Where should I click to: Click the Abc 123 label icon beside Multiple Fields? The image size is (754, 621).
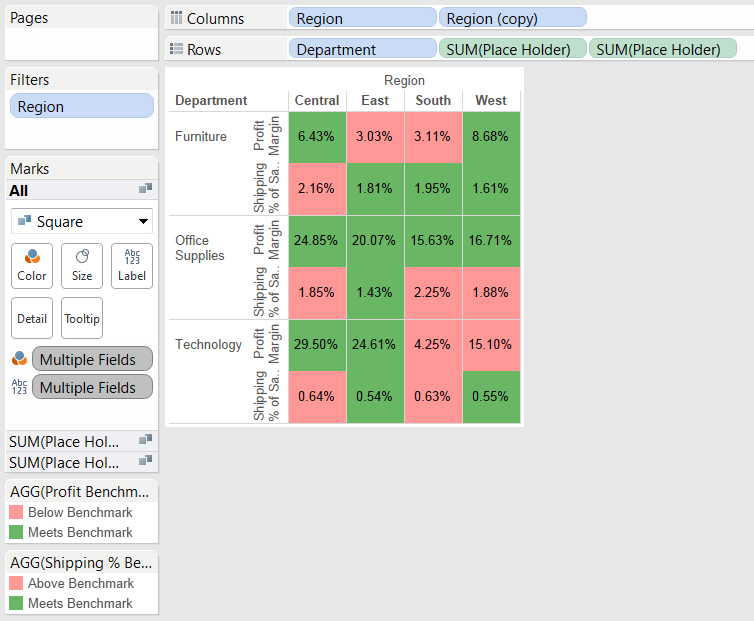(x=19, y=387)
